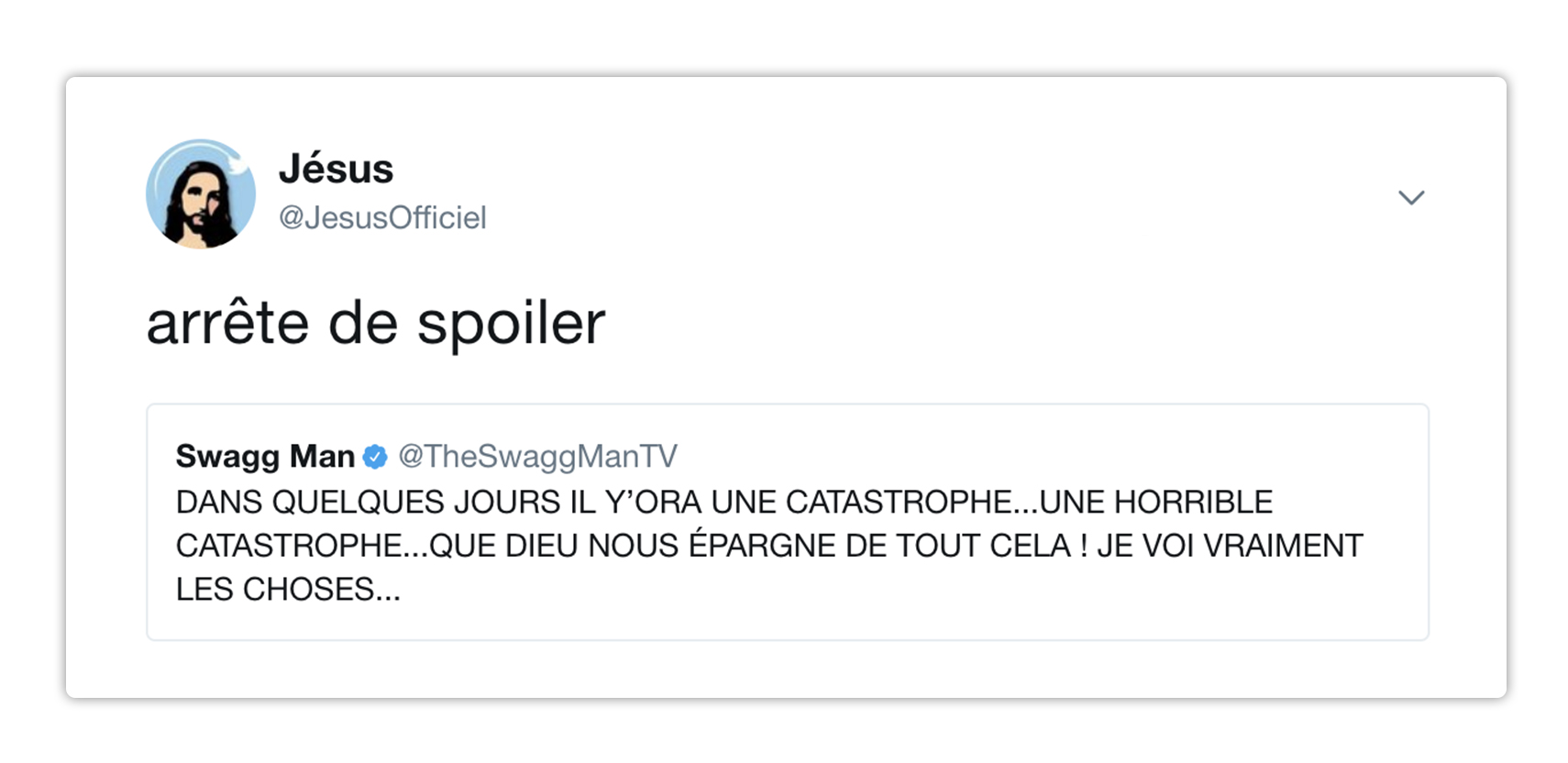
Task: Click the Jésus profile avatar
Action: point(201,194)
